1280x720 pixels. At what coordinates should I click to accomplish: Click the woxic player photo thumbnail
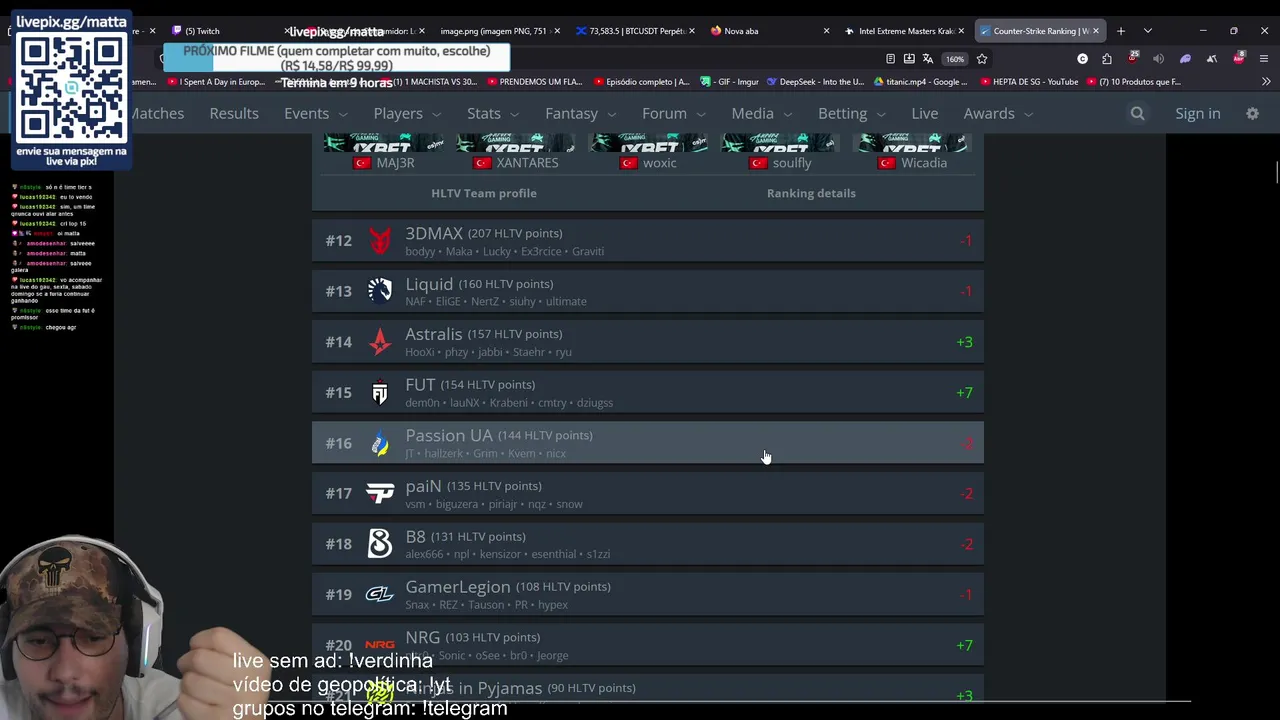(648, 144)
